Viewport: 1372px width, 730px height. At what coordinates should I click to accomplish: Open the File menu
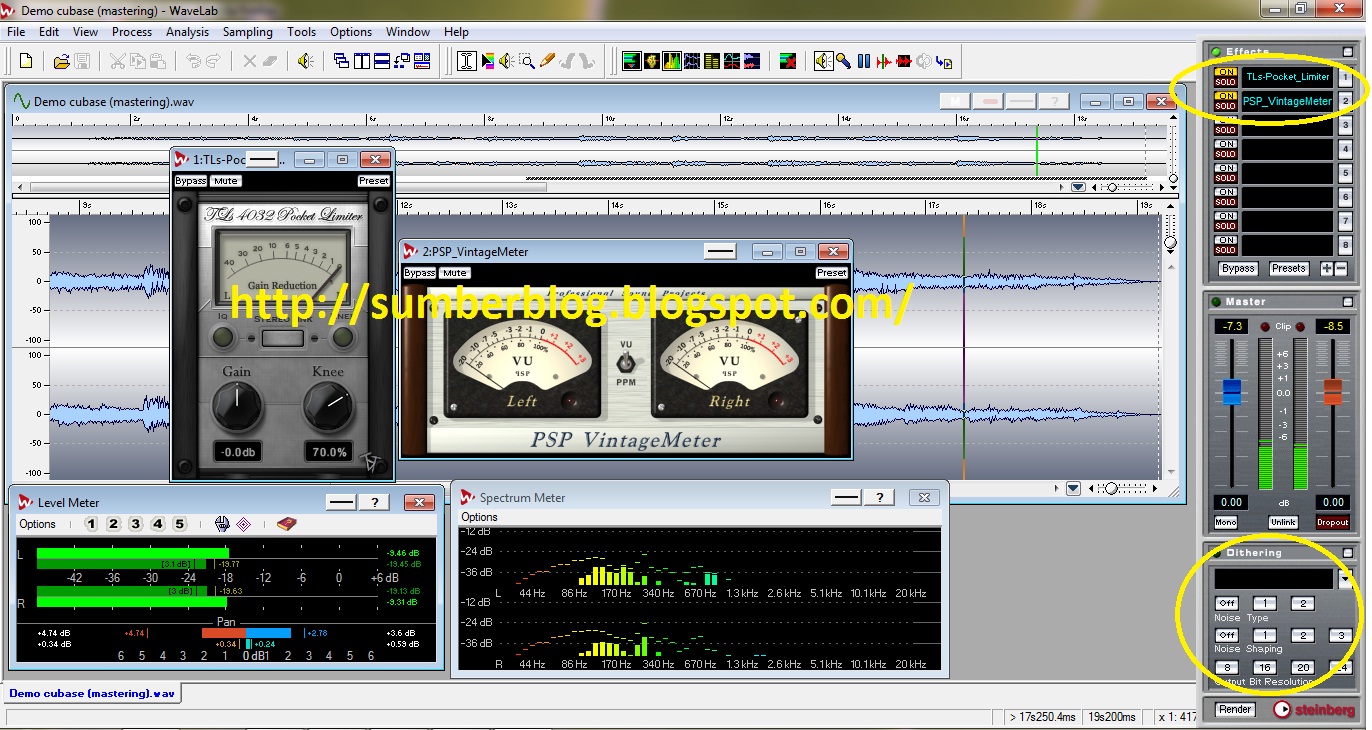pos(16,32)
